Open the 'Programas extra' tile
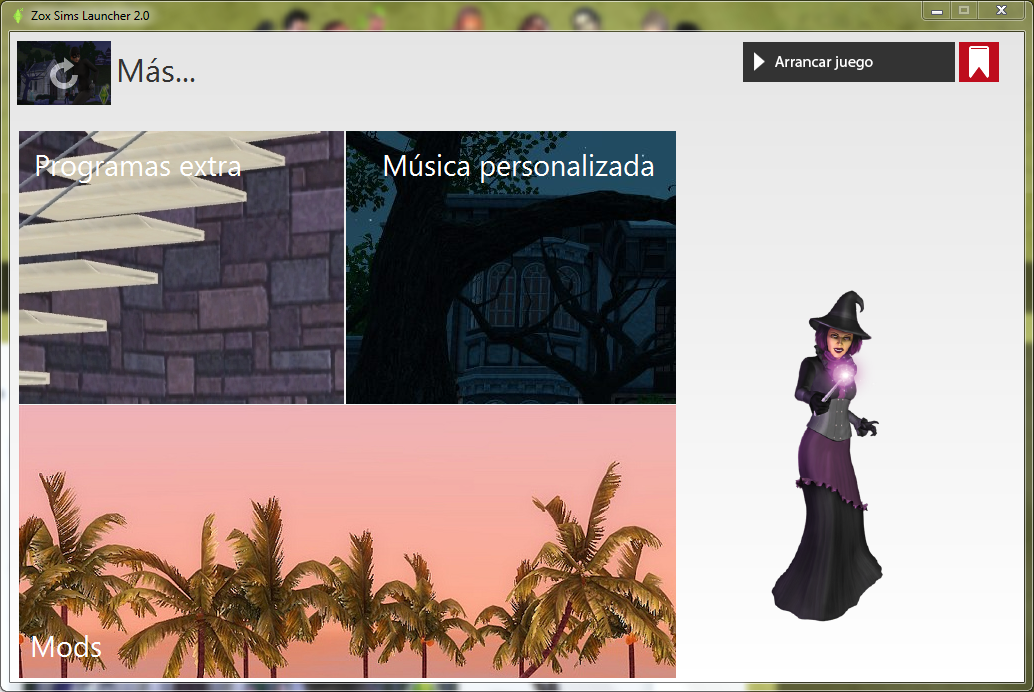1034x692 pixels. point(180,267)
